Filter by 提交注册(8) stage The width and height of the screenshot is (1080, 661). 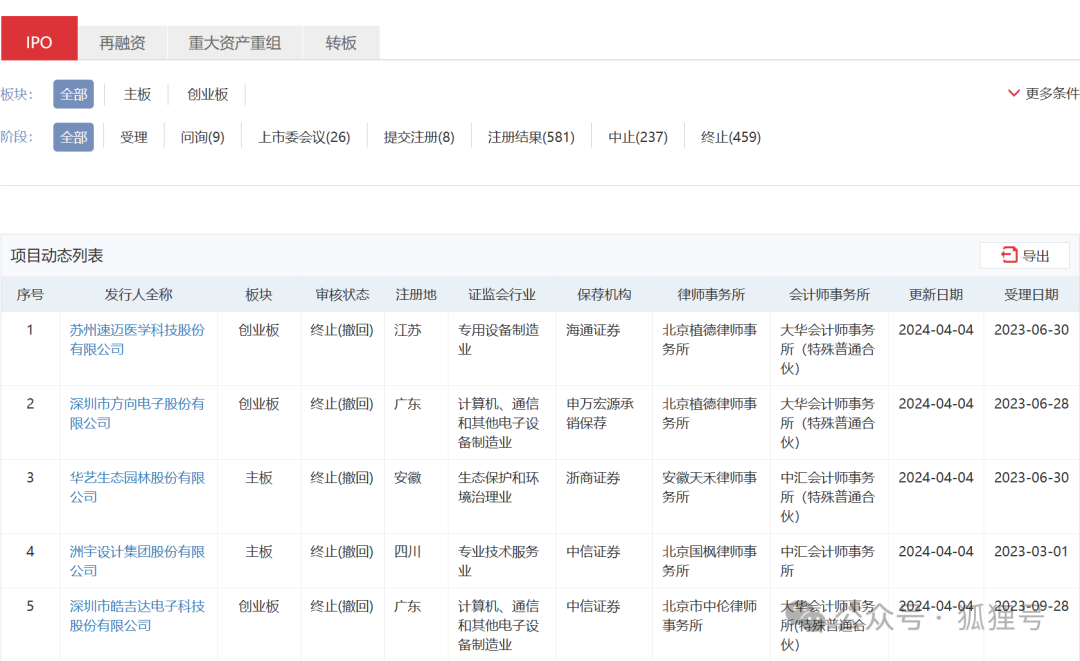(419, 136)
